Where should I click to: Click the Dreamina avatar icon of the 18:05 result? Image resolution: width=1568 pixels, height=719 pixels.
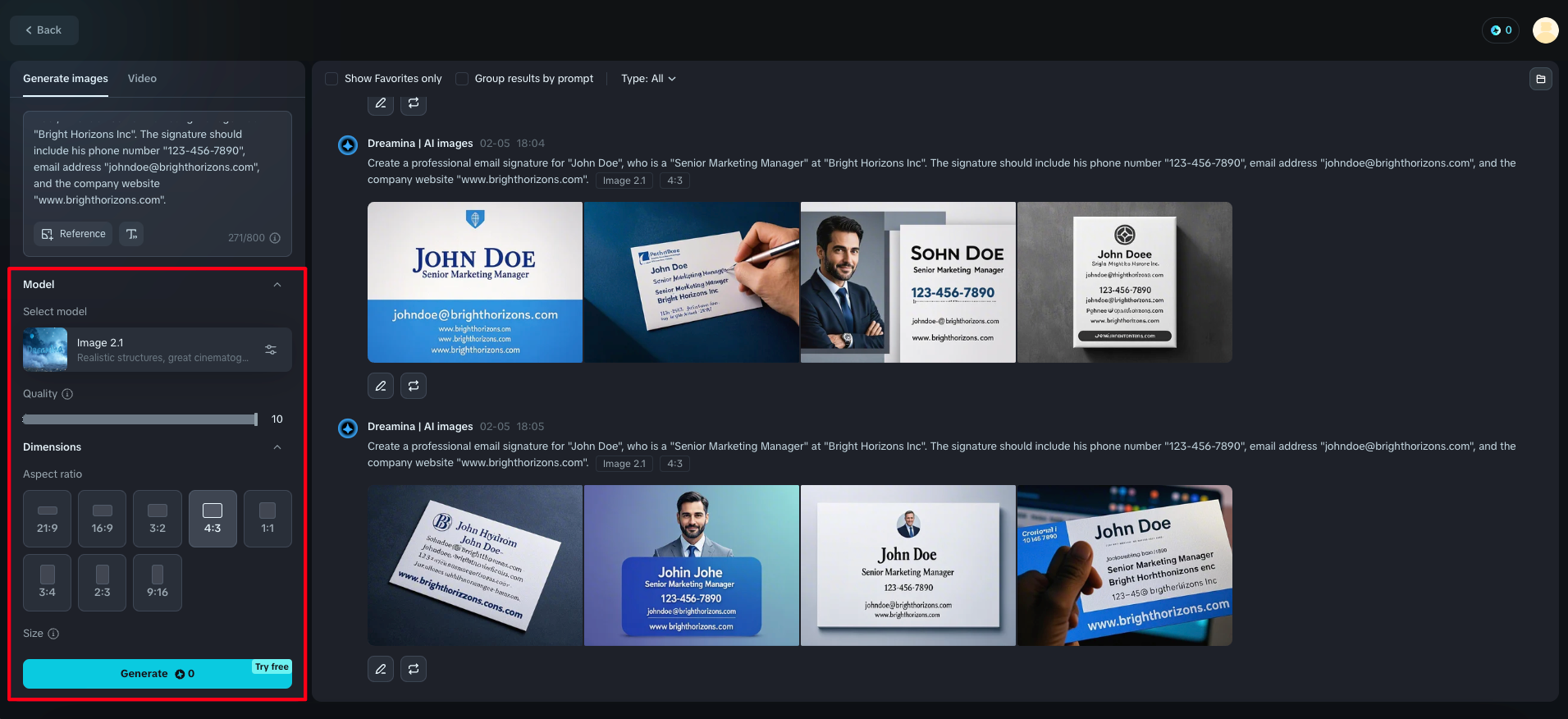(x=348, y=428)
